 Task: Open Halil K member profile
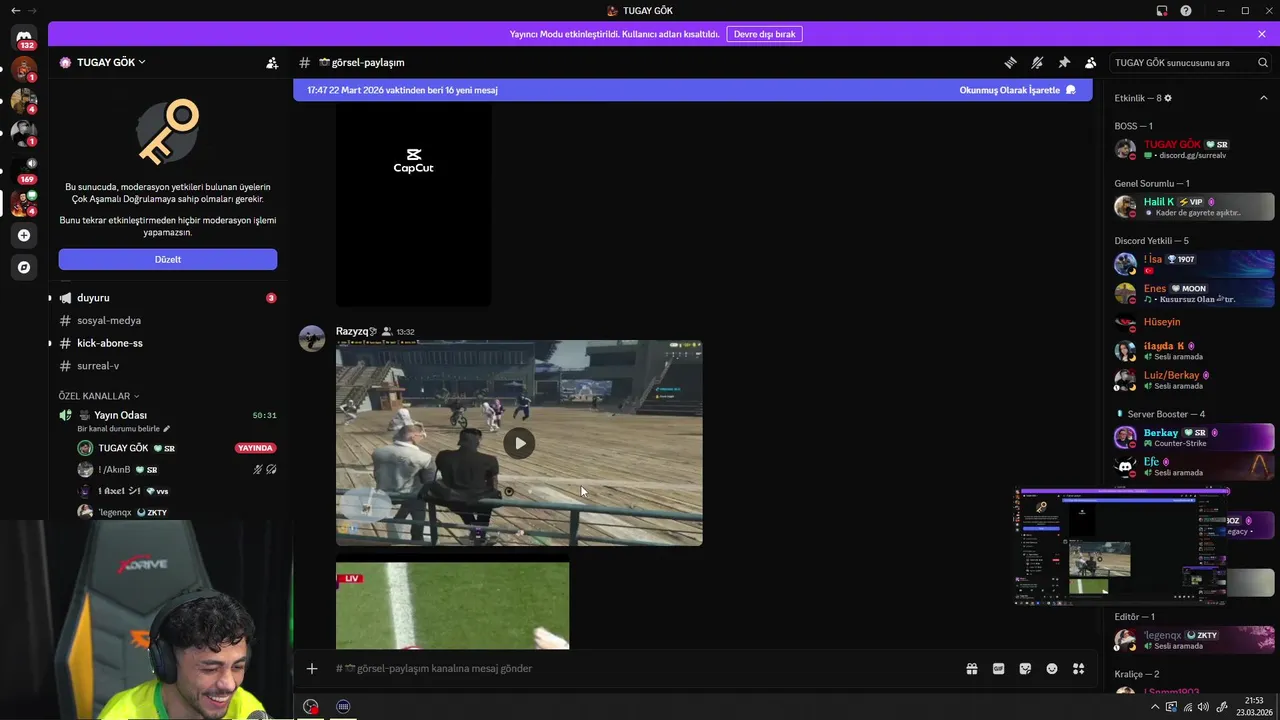point(1193,207)
